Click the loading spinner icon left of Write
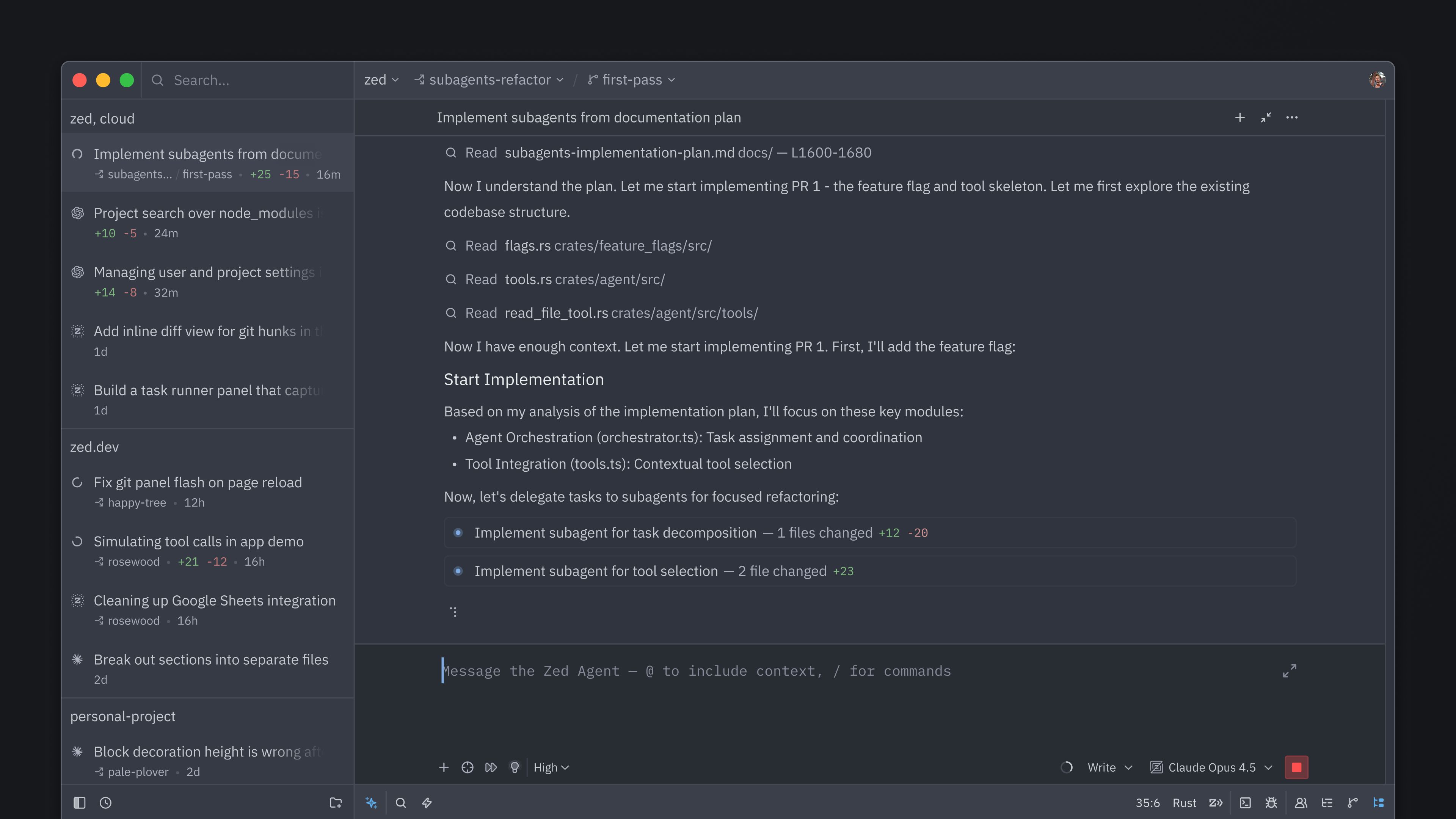 (1067, 767)
